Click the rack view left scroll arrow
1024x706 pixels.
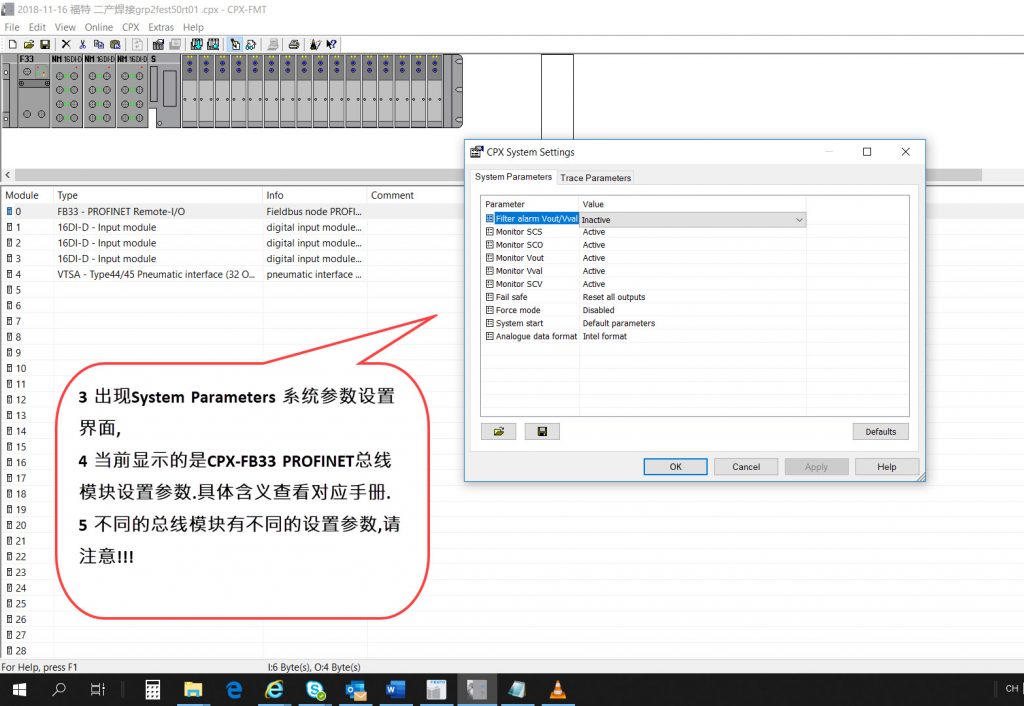[x=8, y=175]
